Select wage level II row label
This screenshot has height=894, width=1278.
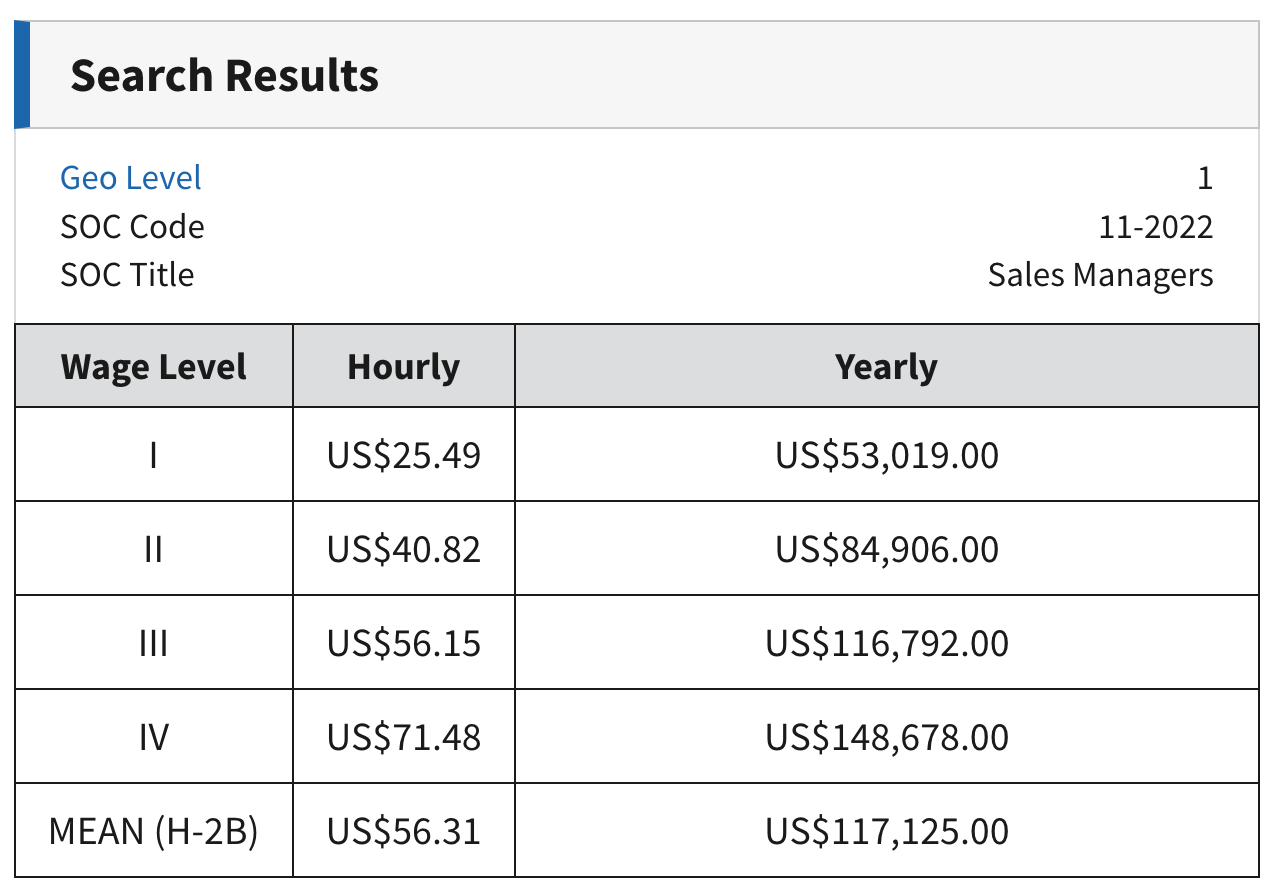pyautogui.click(x=153, y=548)
